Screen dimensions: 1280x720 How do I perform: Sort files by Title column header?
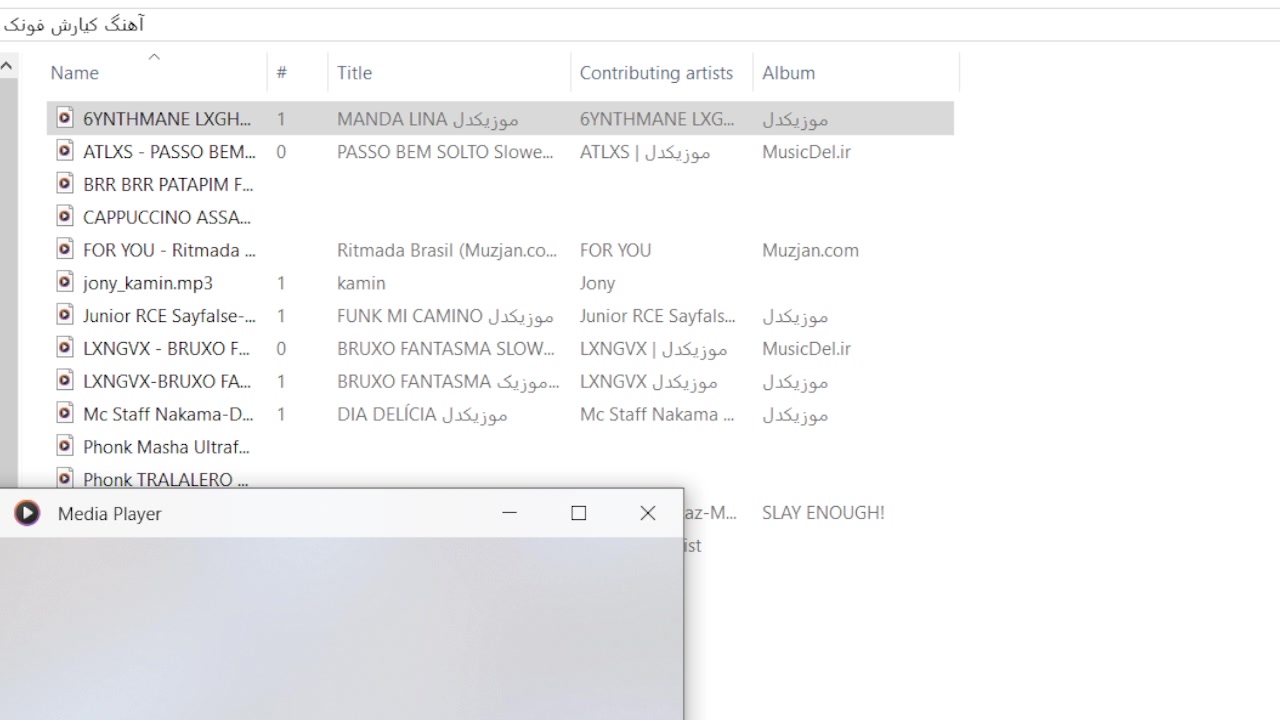pos(354,73)
